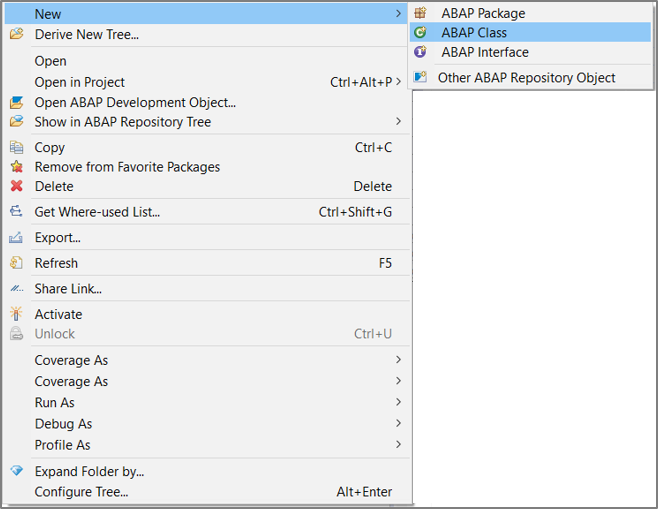Select Remove from Favorite Packages
Screen dimensions: 658x509
(206, 167)
